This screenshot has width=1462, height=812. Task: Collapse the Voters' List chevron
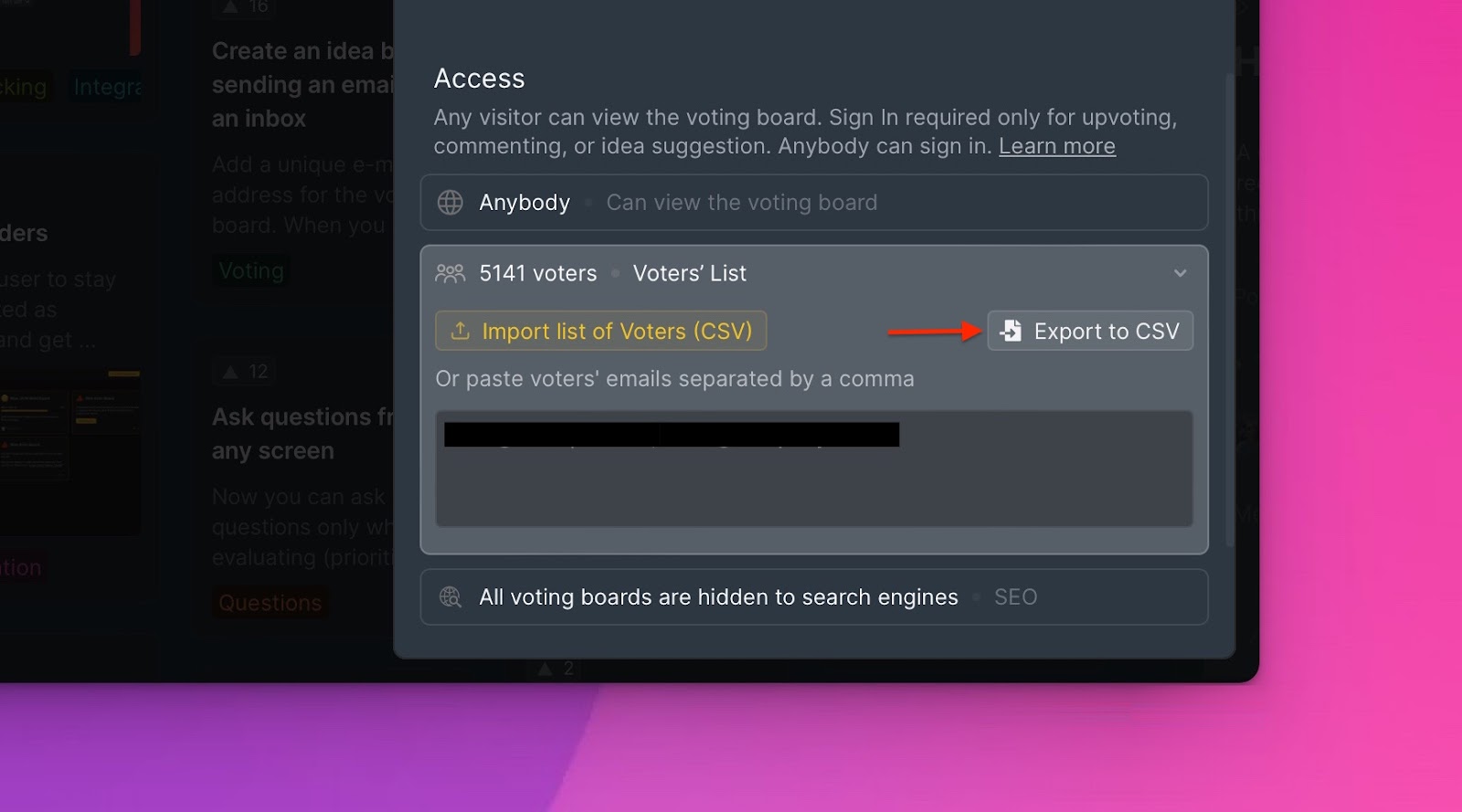[x=1180, y=273]
